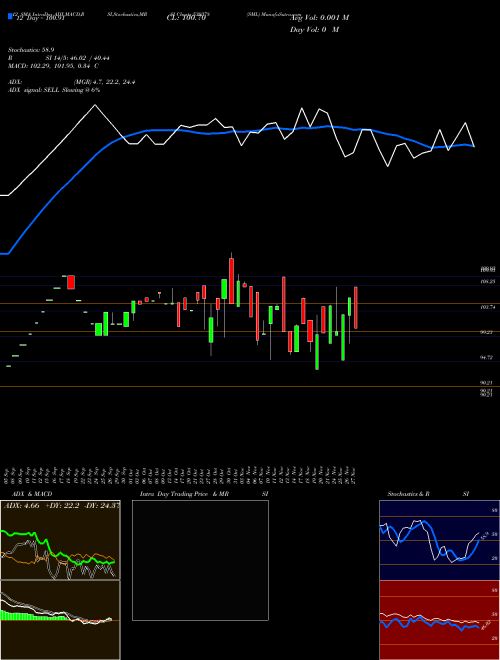Click the tallest red candlestick at the chart peak
Image resolution: width=500 pixels, height=660 pixels.
(231, 280)
